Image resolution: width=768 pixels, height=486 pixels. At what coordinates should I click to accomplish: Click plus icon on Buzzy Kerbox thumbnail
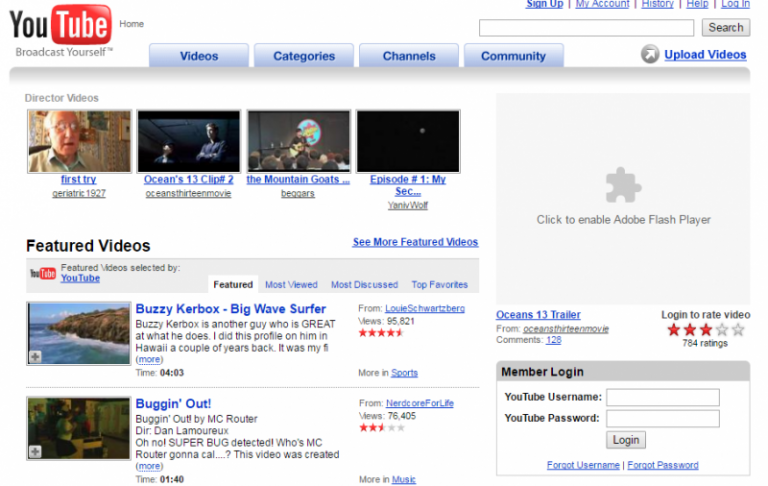[35, 356]
